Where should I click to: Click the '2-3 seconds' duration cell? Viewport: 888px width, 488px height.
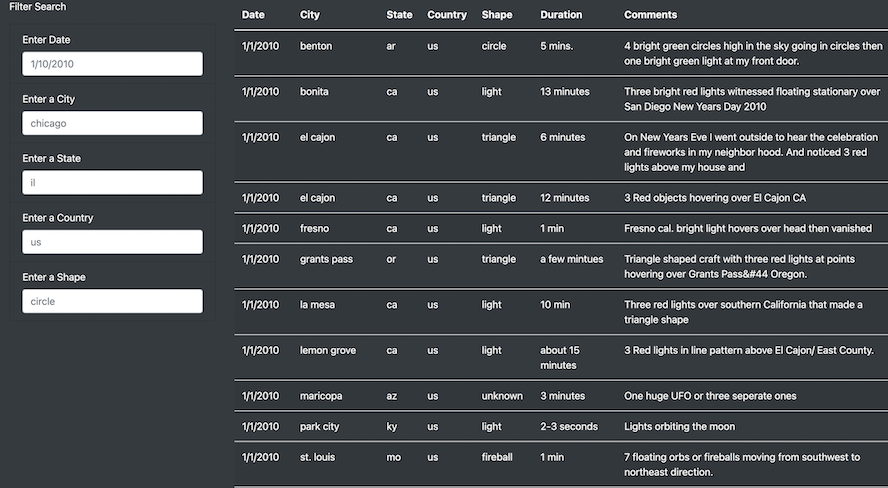coord(569,427)
